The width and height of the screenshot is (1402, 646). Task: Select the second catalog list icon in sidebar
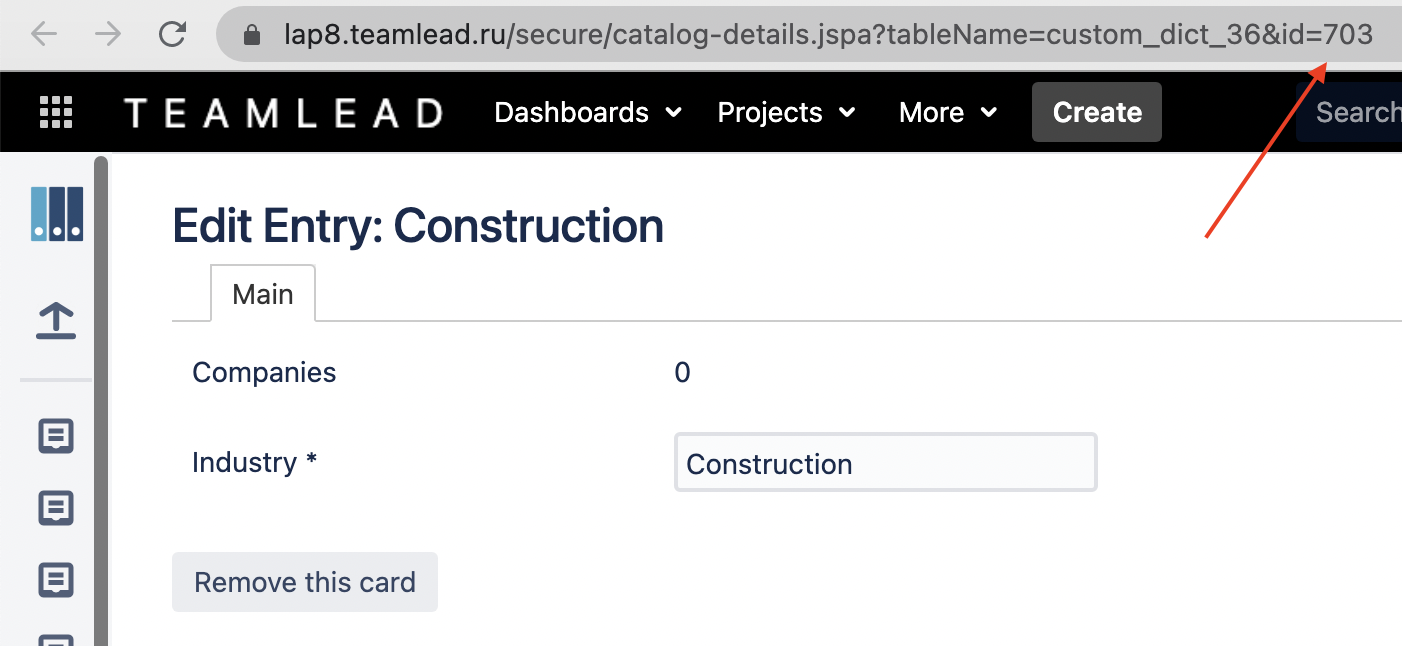[56, 508]
